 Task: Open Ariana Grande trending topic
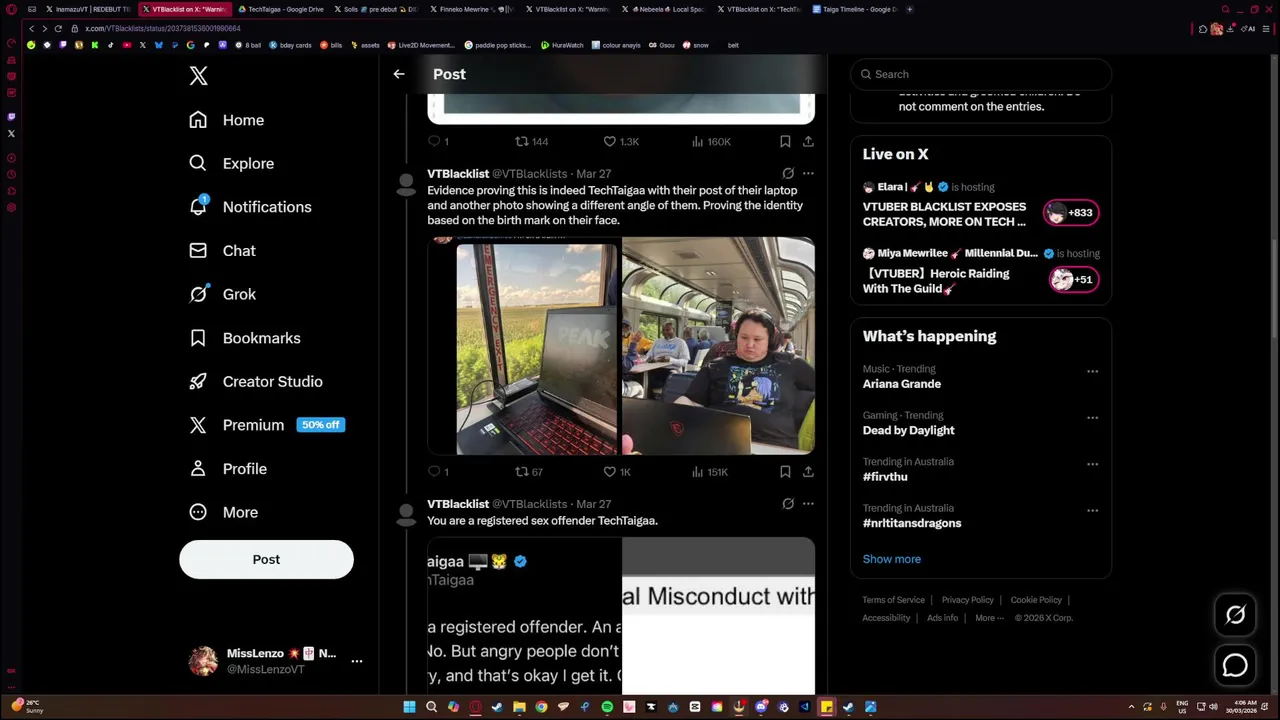[902, 384]
